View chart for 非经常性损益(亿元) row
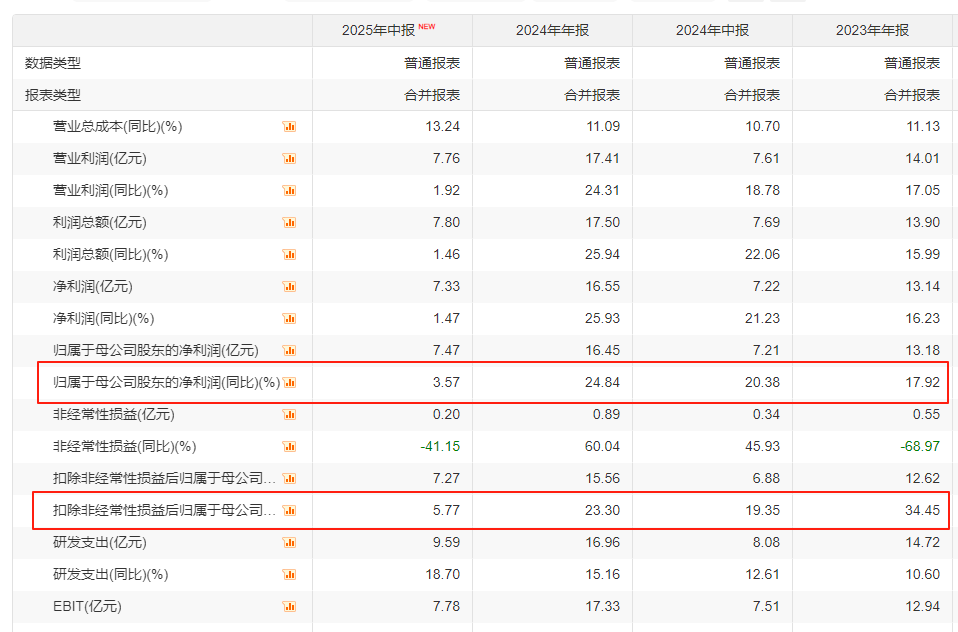 click(x=290, y=415)
